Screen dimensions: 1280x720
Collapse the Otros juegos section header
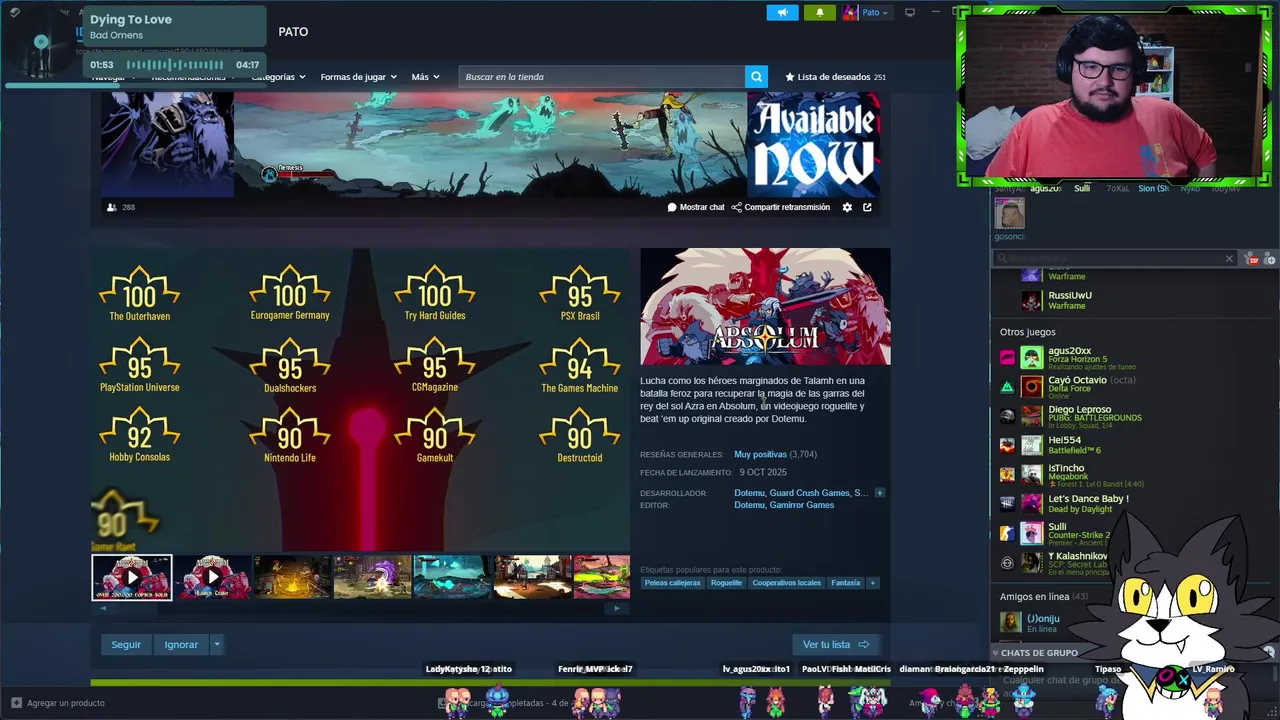click(x=1027, y=332)
